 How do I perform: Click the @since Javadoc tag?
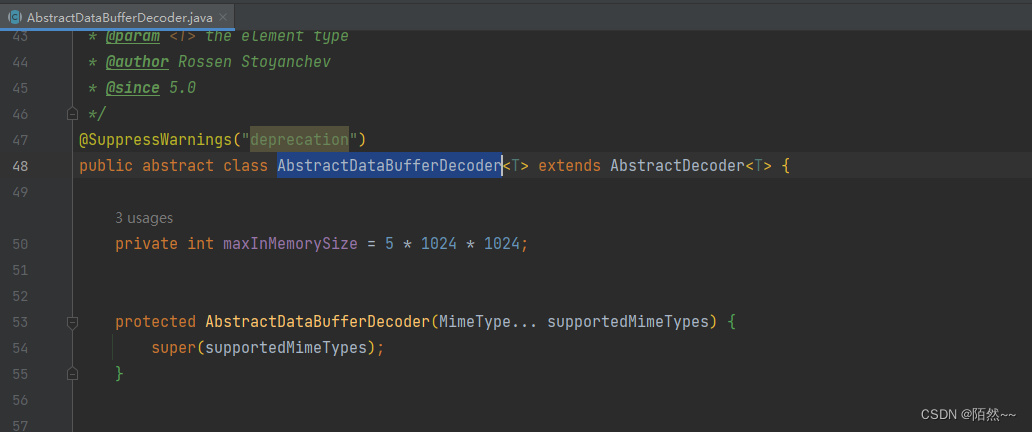click(132, 88)
